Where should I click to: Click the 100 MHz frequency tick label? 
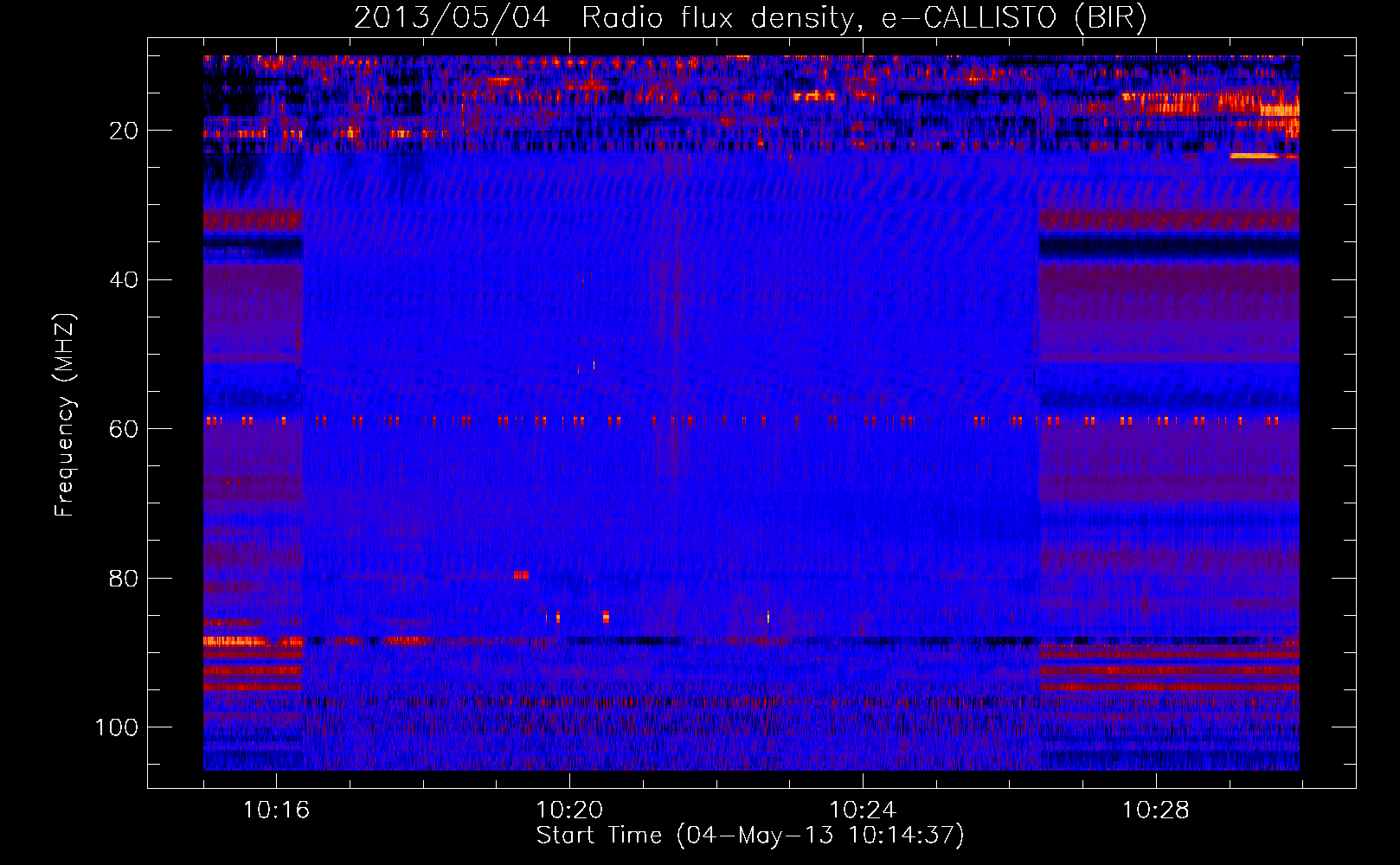coord(117,727)
